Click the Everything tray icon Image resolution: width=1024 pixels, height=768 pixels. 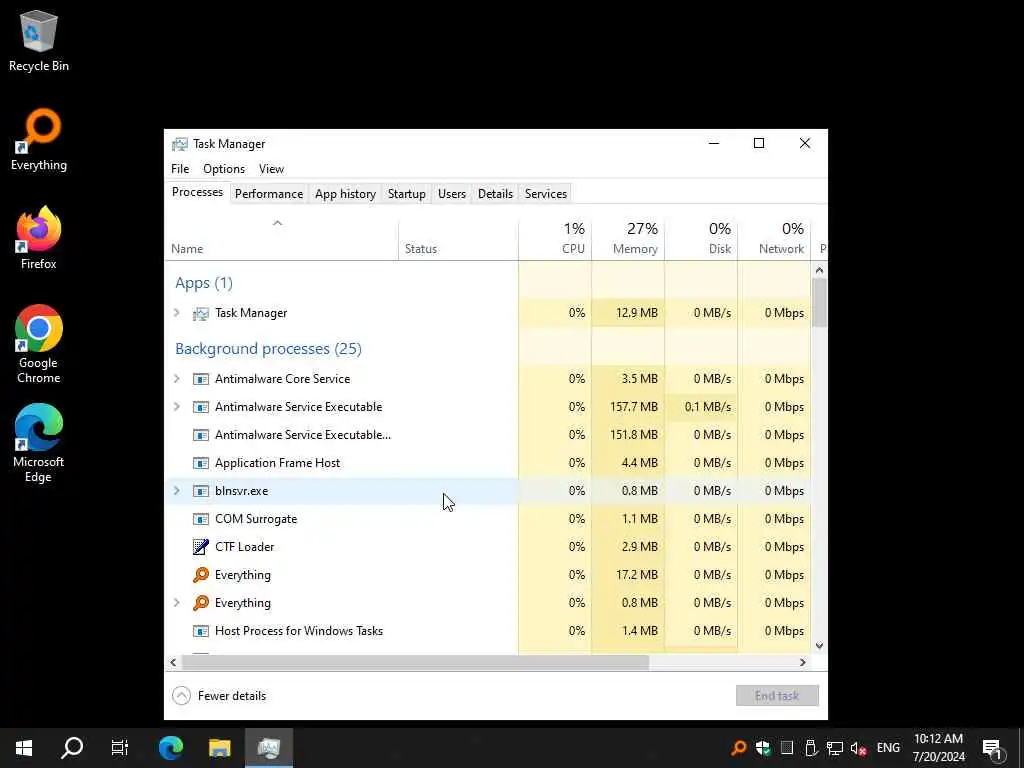tap(739, 748)
